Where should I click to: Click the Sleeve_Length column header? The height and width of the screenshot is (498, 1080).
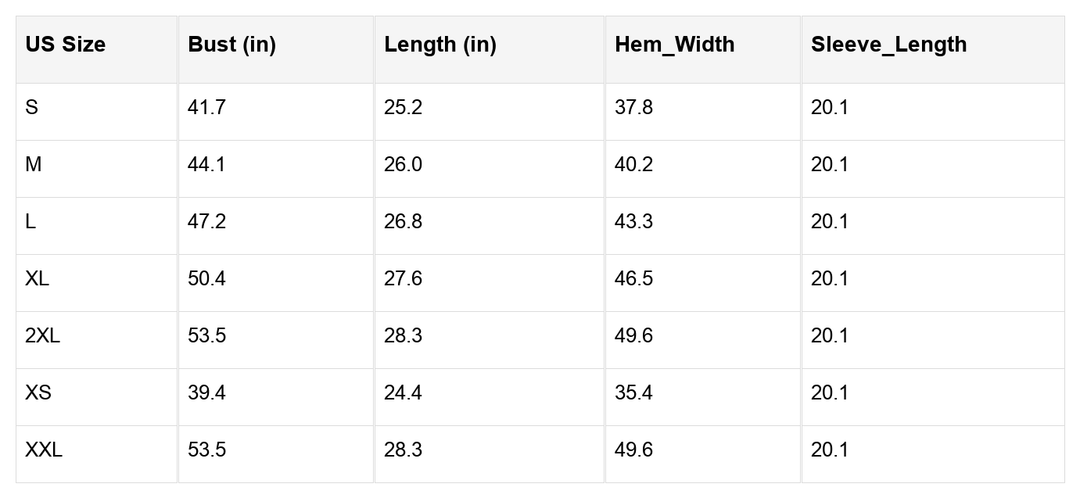889,45
